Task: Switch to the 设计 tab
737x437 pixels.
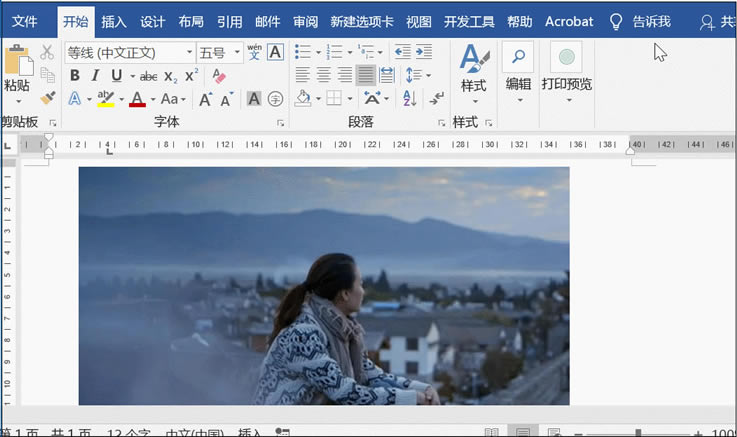Action: coord(152,22)
